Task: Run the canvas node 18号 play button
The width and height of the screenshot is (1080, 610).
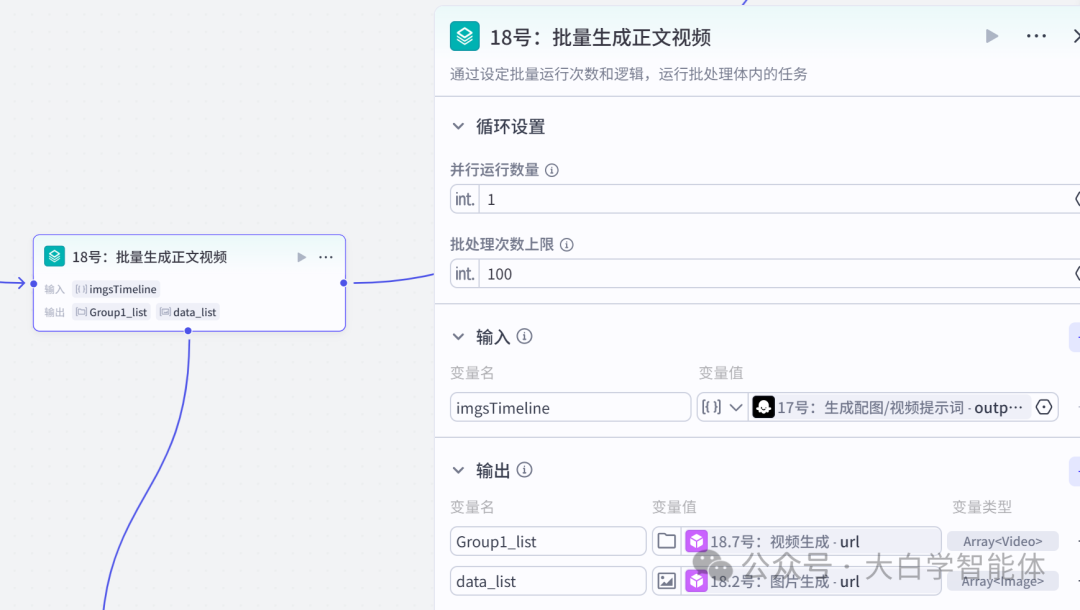Action: [302, 257]
